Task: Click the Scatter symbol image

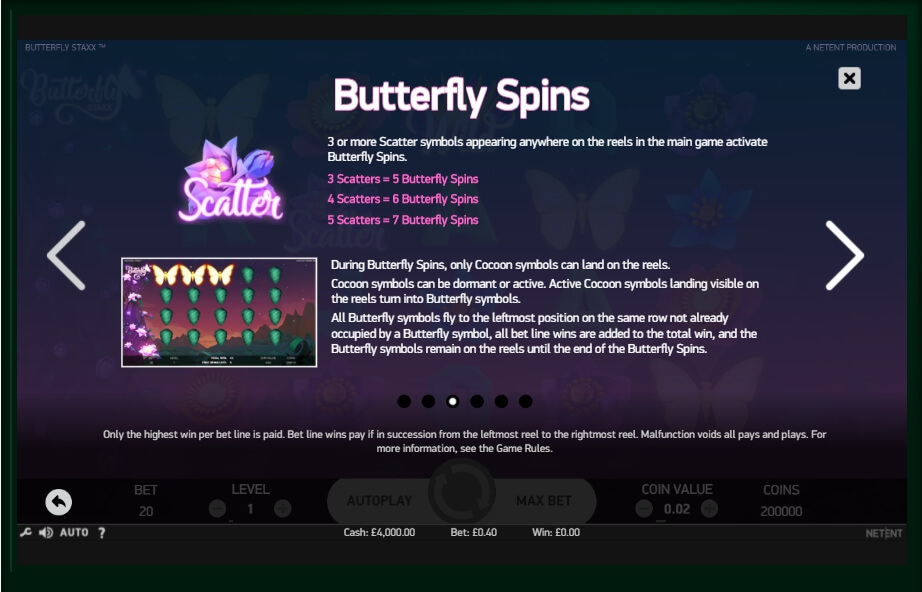Action: tap(231, 180)
